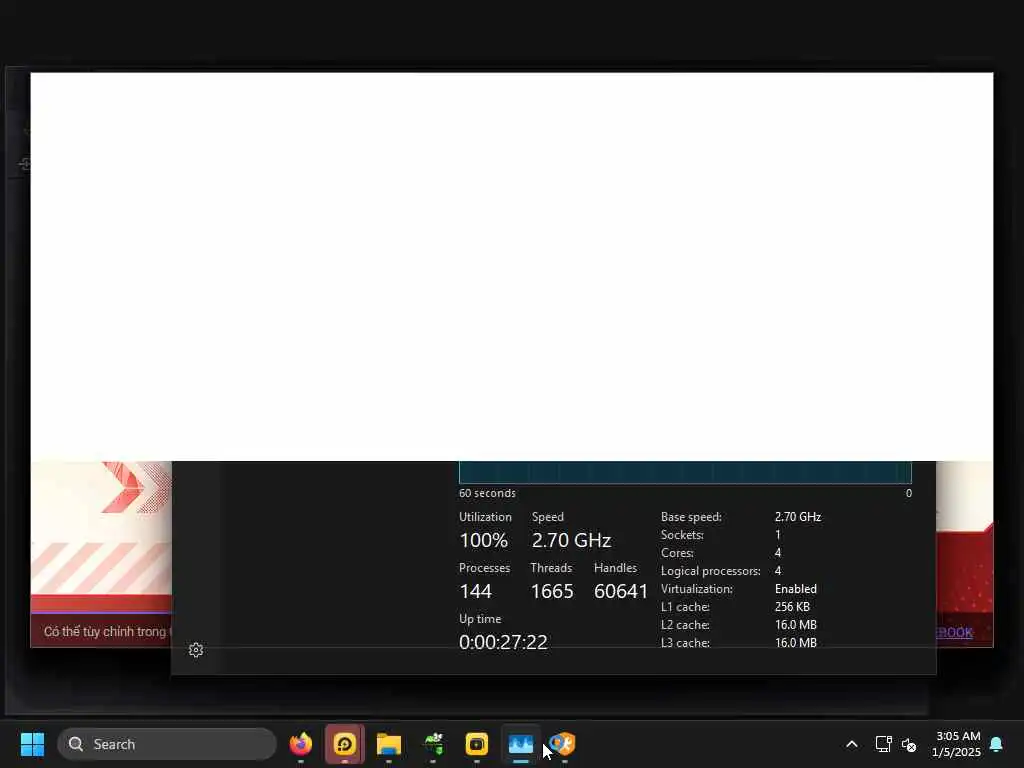The height and width of the screenshot is (768, 1024).
Task: Click the L2 cache 16.0 MB value
Action: point(795,625)
